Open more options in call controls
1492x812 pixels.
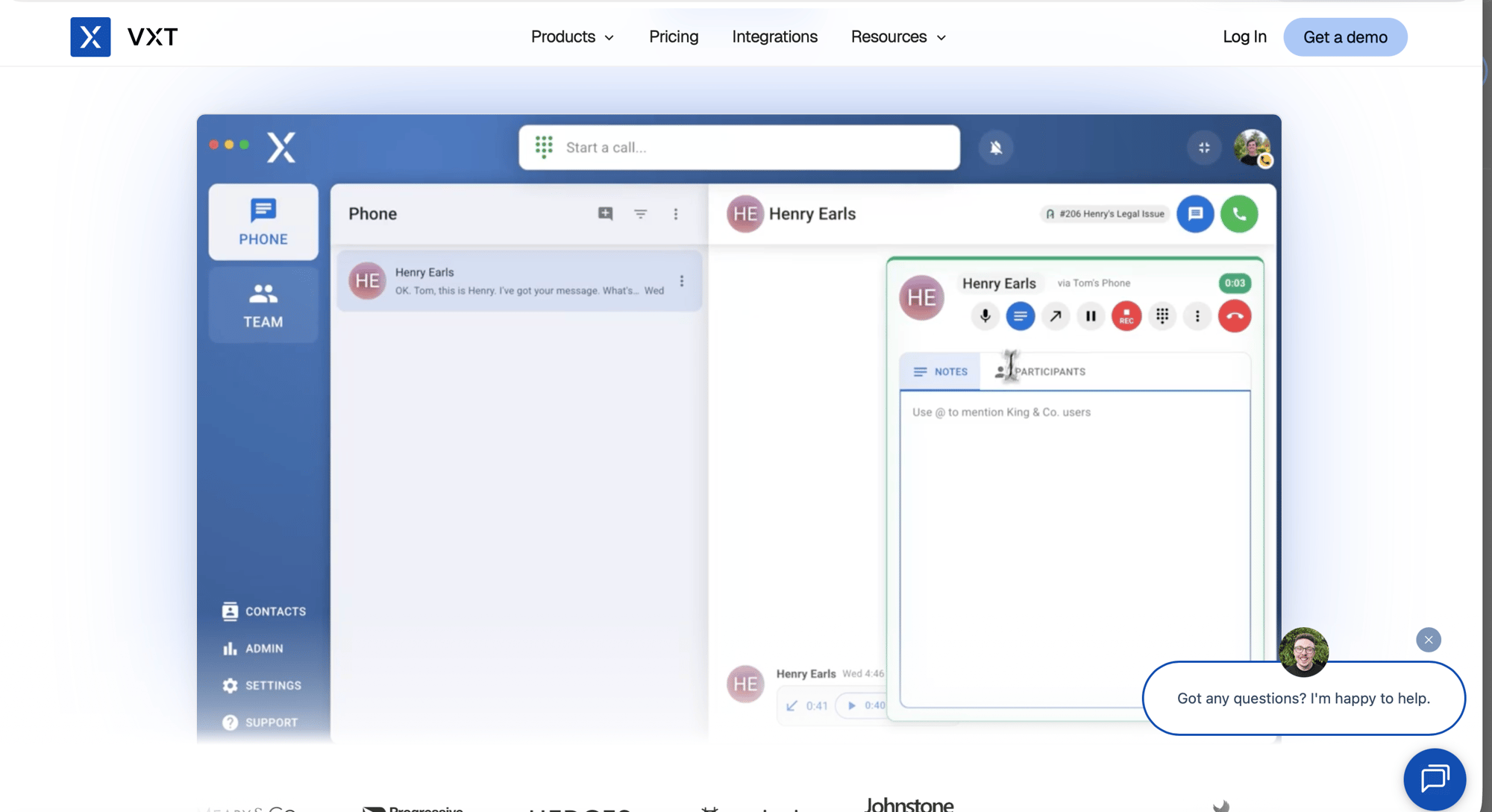(x=1197, y=316)
